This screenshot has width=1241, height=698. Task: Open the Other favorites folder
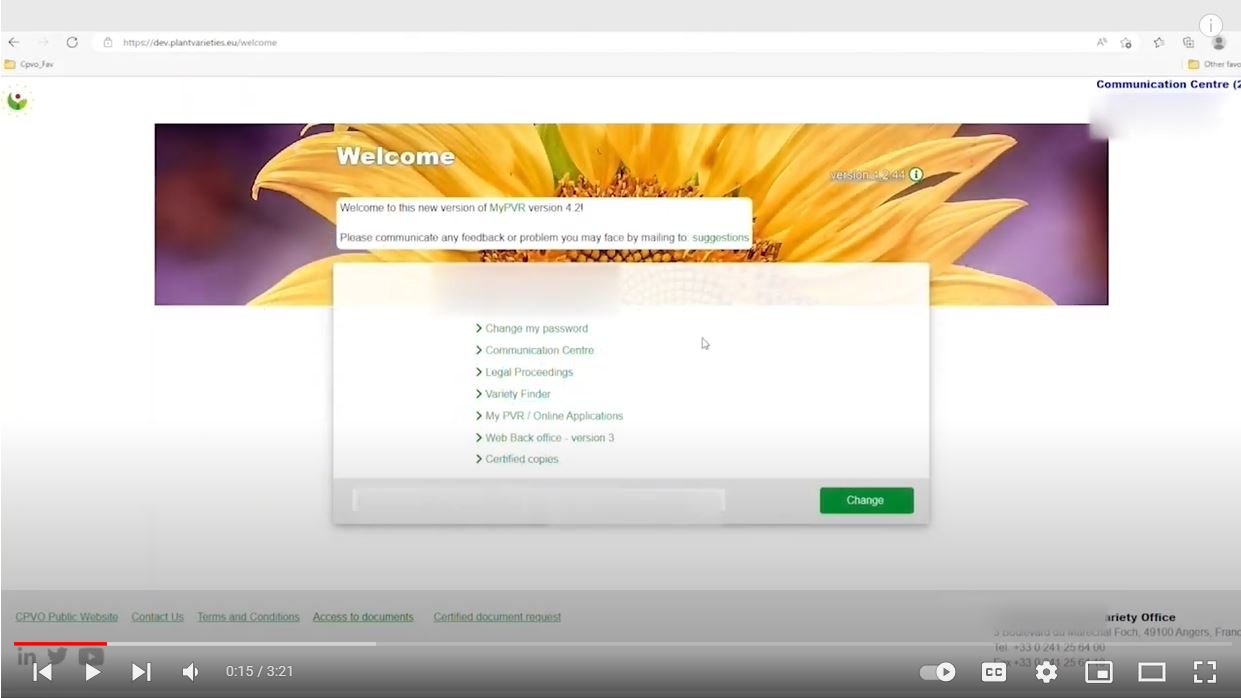click(x=1214, y=64)
